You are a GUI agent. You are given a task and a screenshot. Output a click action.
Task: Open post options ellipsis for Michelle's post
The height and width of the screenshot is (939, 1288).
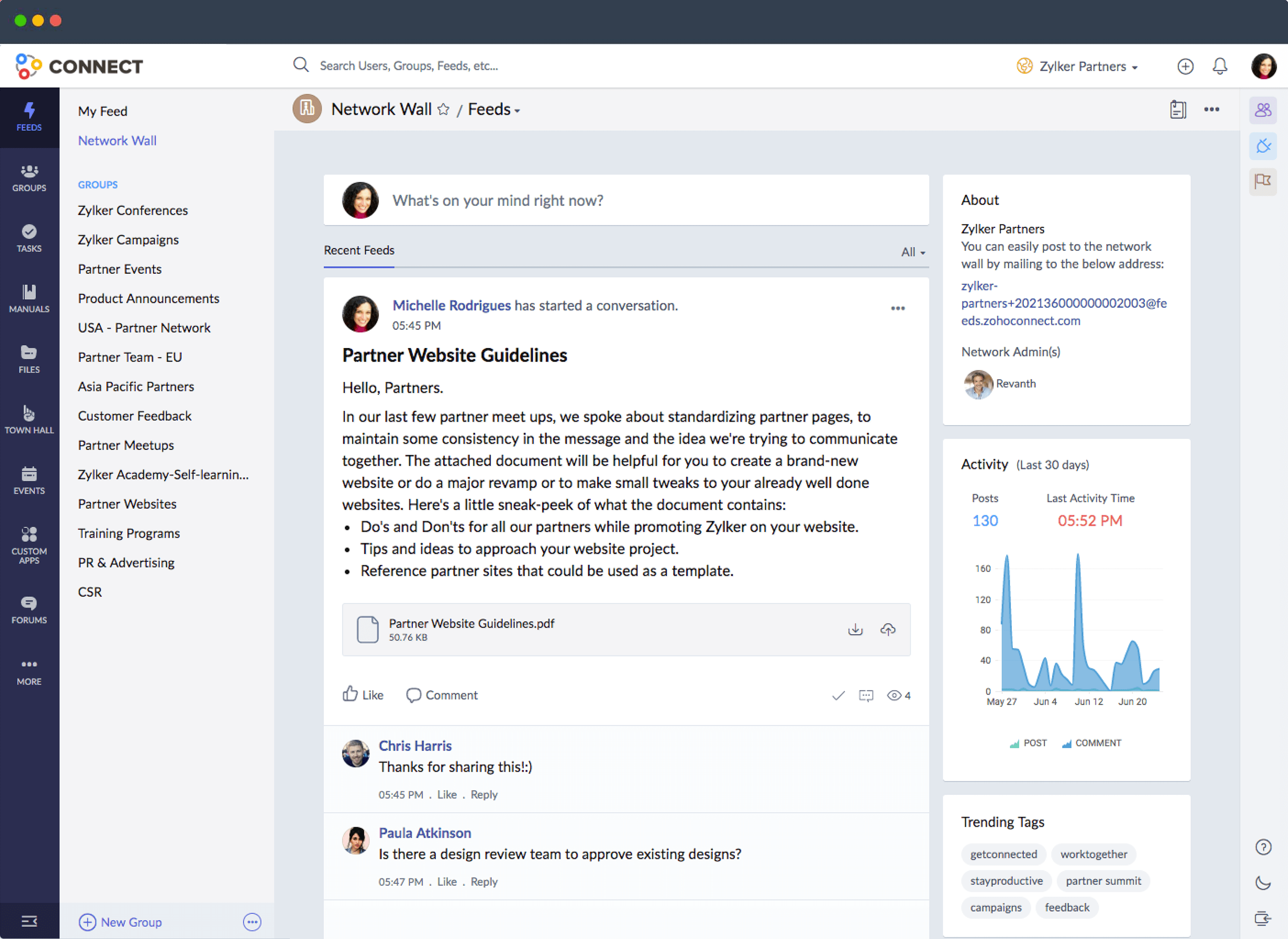[898, 308]
